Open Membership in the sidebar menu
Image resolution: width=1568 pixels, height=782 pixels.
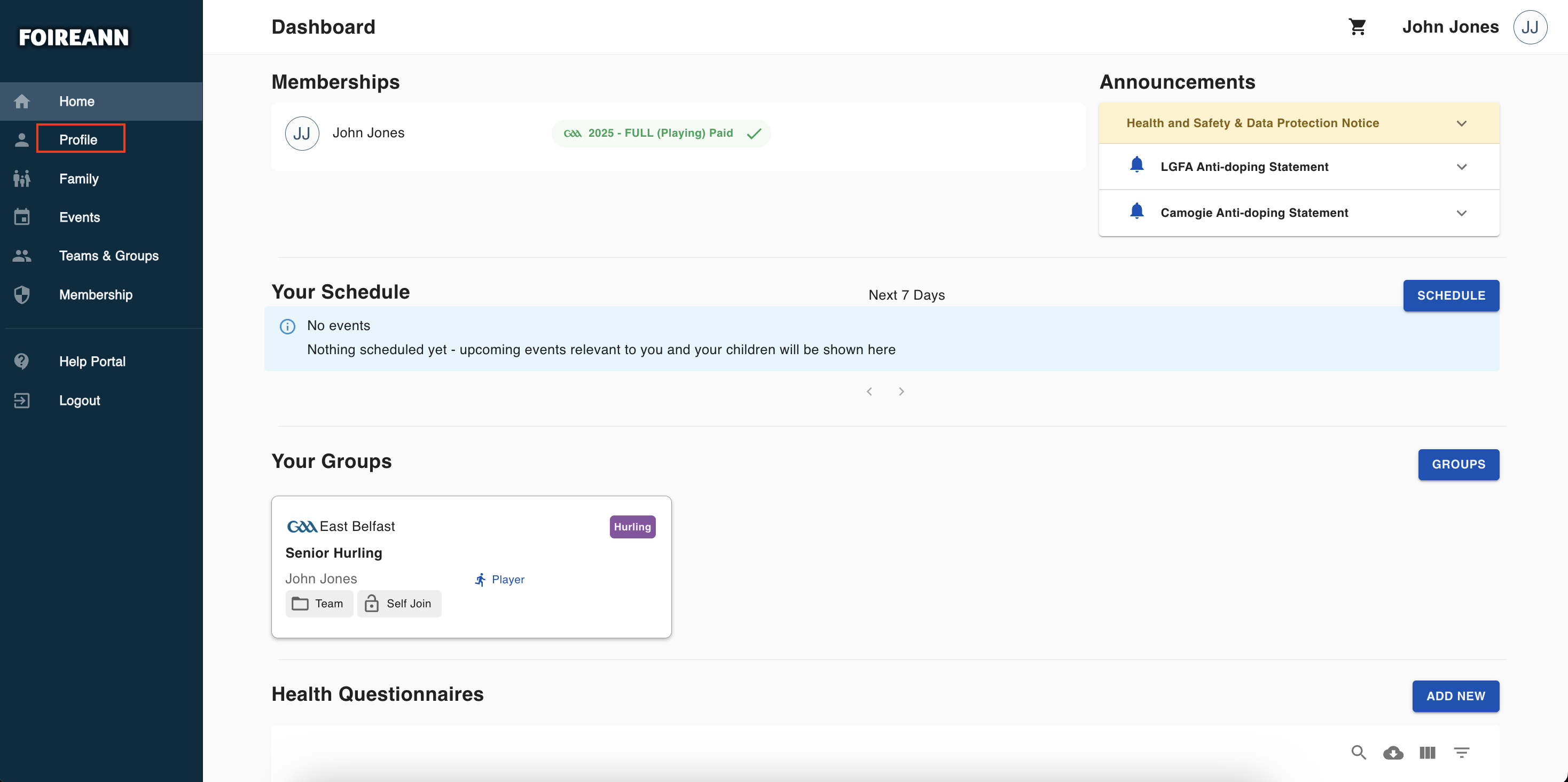(101, 295)
